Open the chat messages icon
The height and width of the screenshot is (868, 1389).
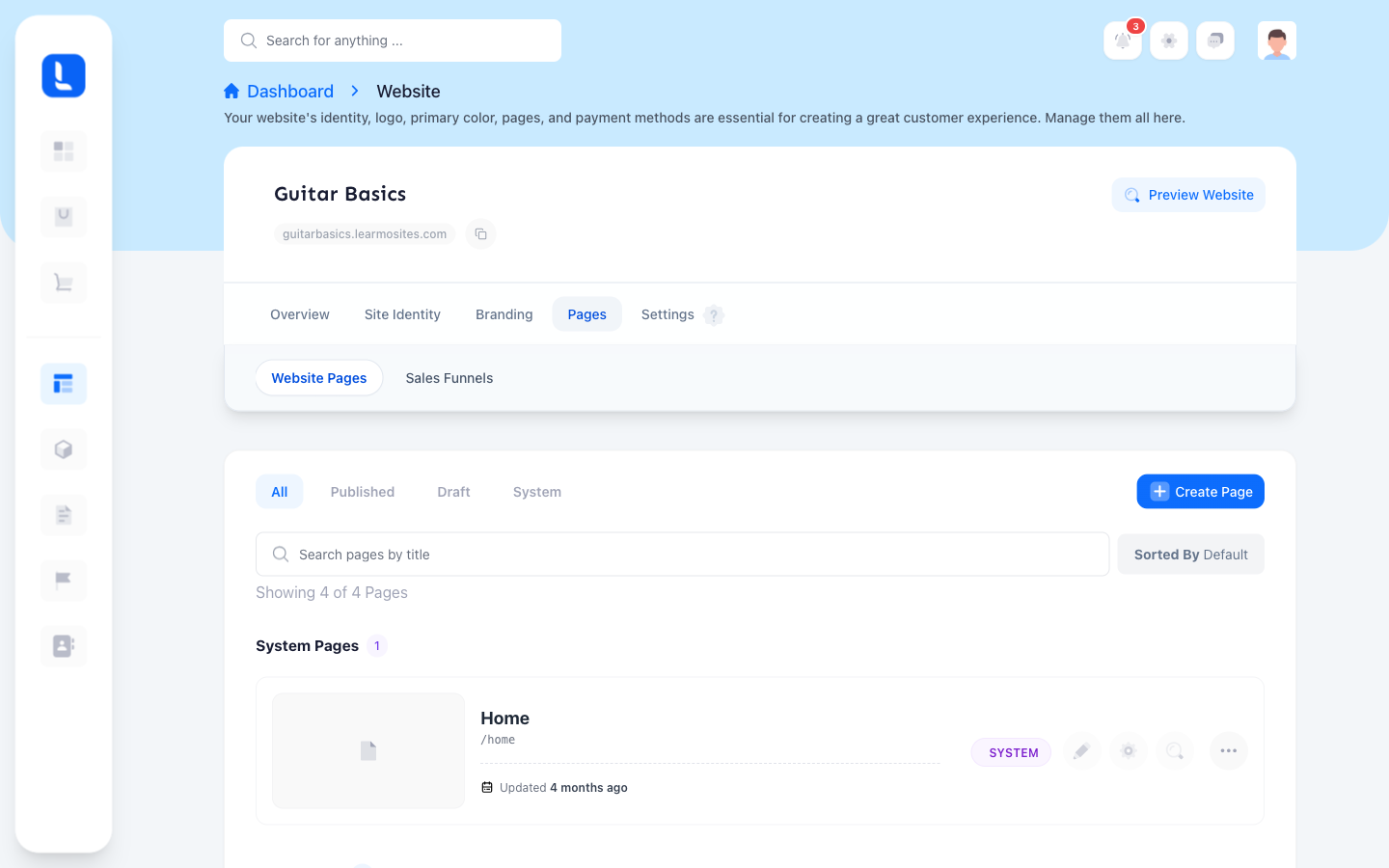[1215, 41]
